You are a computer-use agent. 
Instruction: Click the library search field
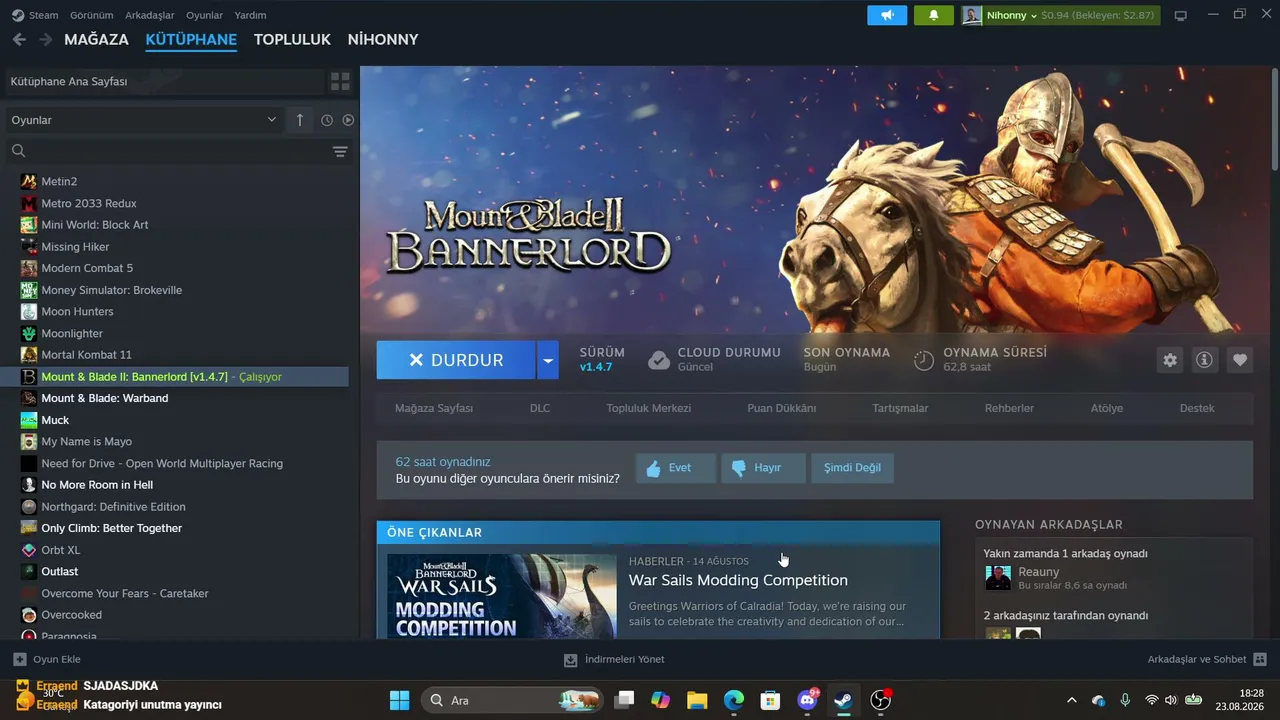click(x=170, y=151)
